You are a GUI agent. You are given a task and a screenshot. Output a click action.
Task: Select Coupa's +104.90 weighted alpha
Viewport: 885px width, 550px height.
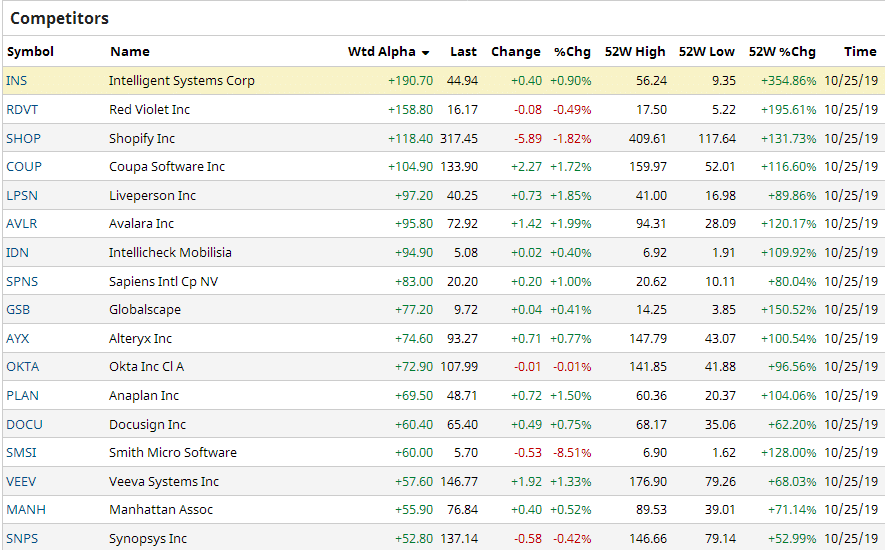410,167
